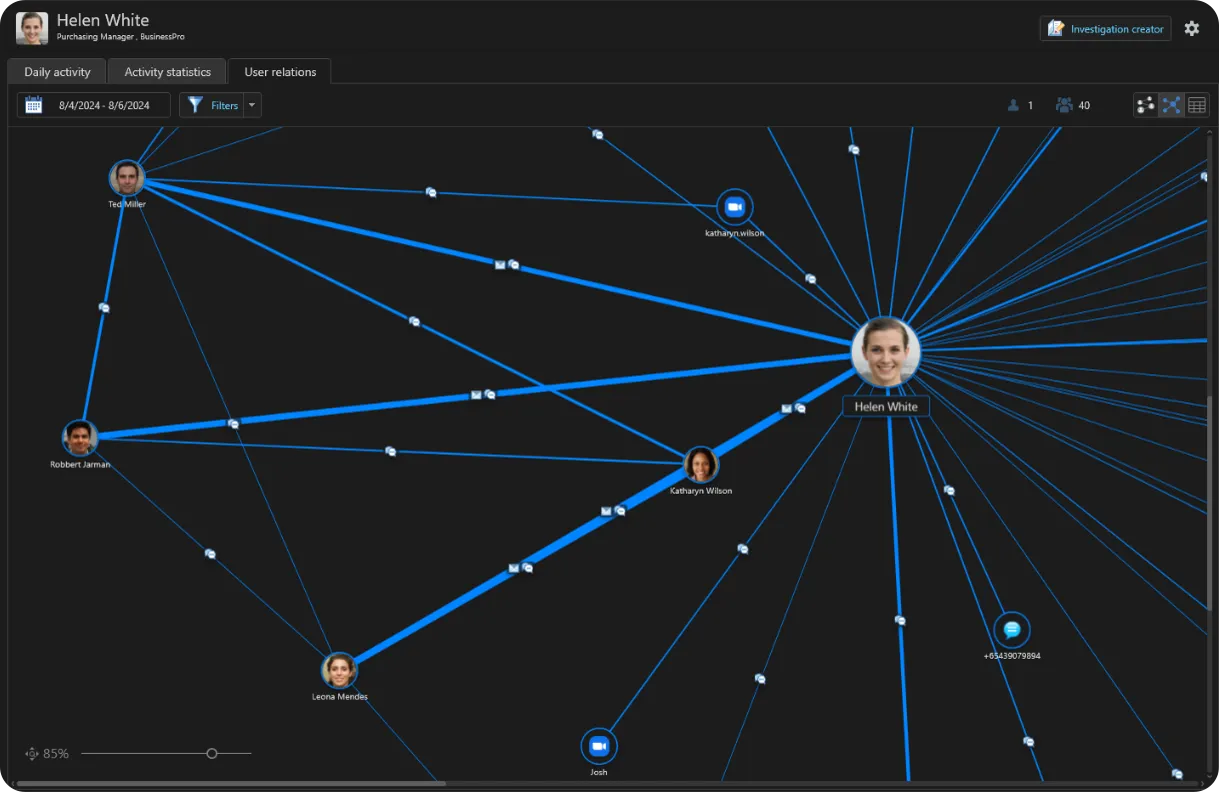This screenshot has height=792, width=1219.
Task: Open the 8/4/2024 - 8/6/2024 date range picker
Action: pyautogui.click(x=94, y=105)
